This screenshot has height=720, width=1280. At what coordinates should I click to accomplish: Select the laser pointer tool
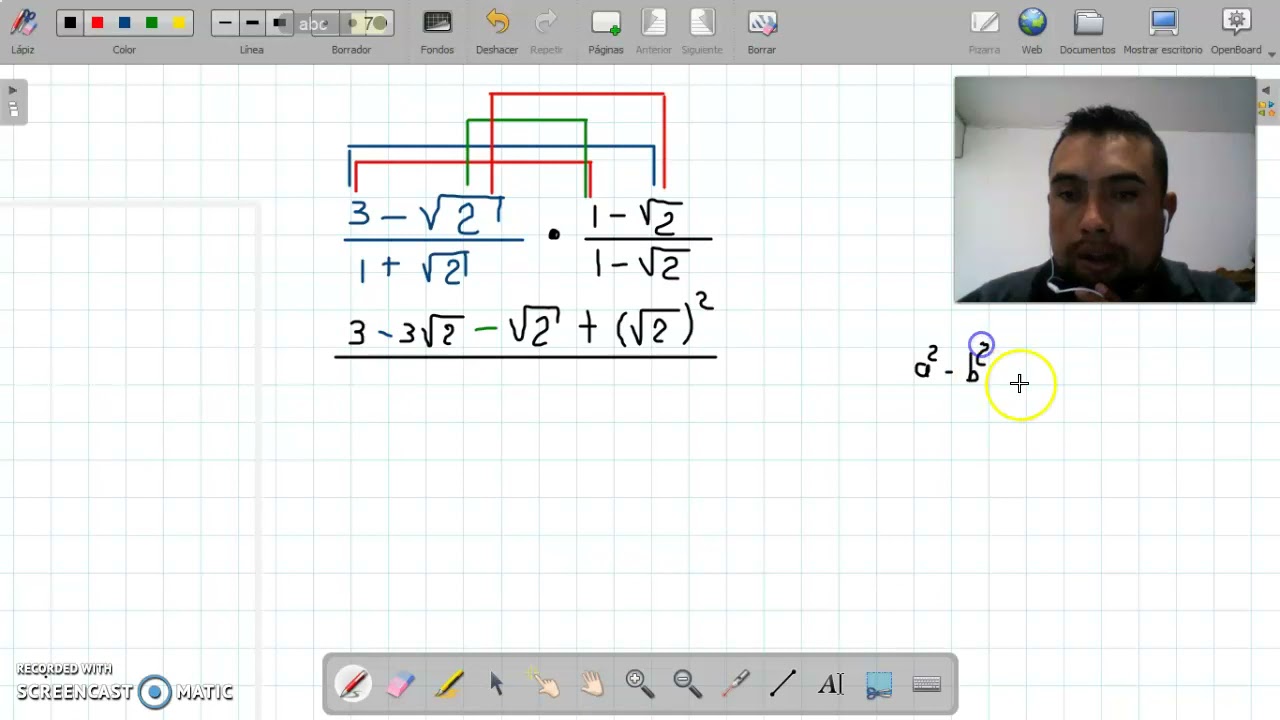click(x=736, y=684)
